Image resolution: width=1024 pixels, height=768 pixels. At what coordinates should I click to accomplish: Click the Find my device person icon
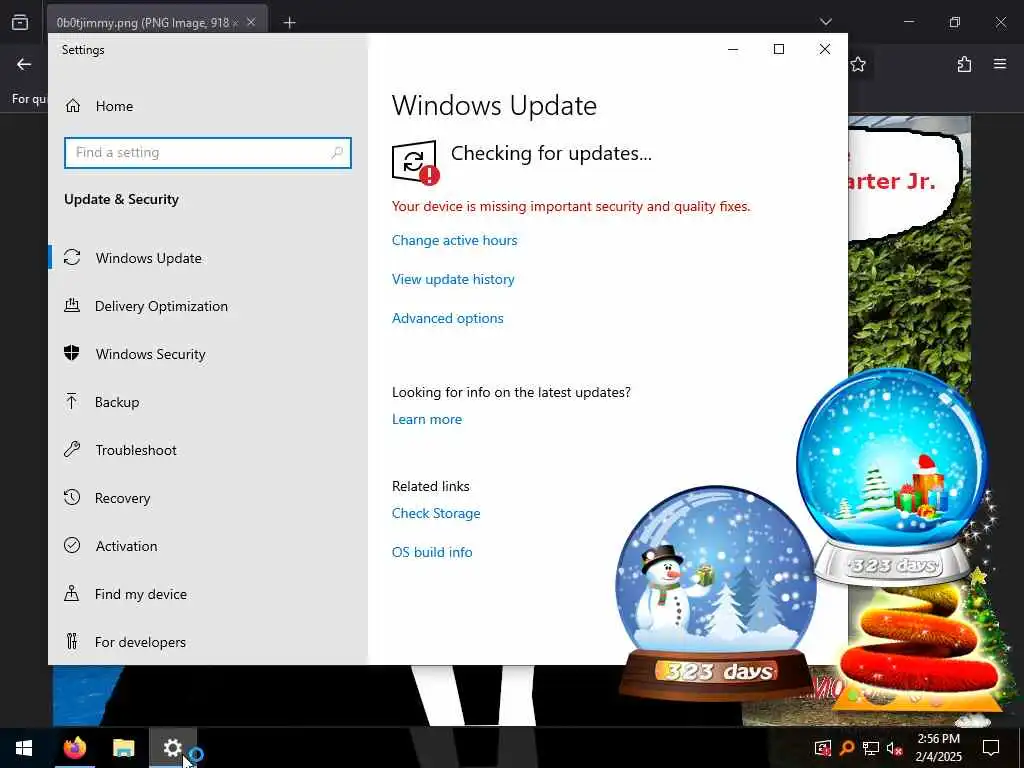tap(72, 594)
